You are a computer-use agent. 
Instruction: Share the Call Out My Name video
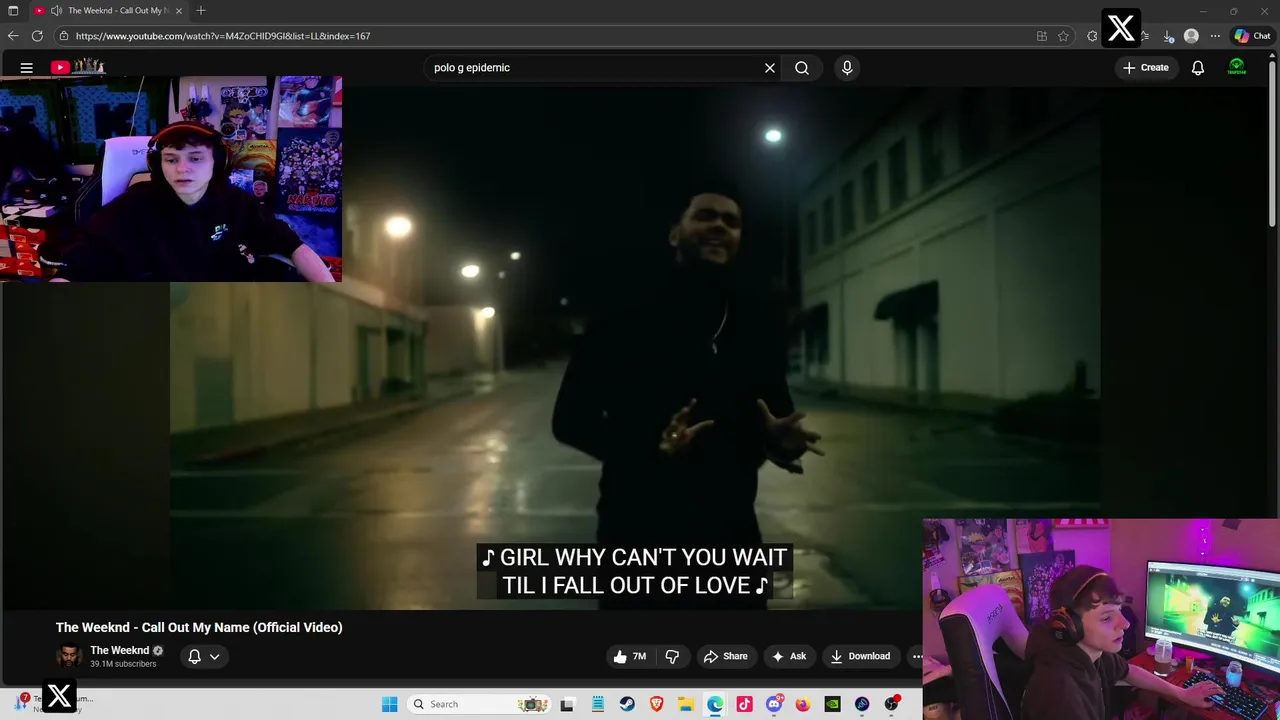point(726,656)
